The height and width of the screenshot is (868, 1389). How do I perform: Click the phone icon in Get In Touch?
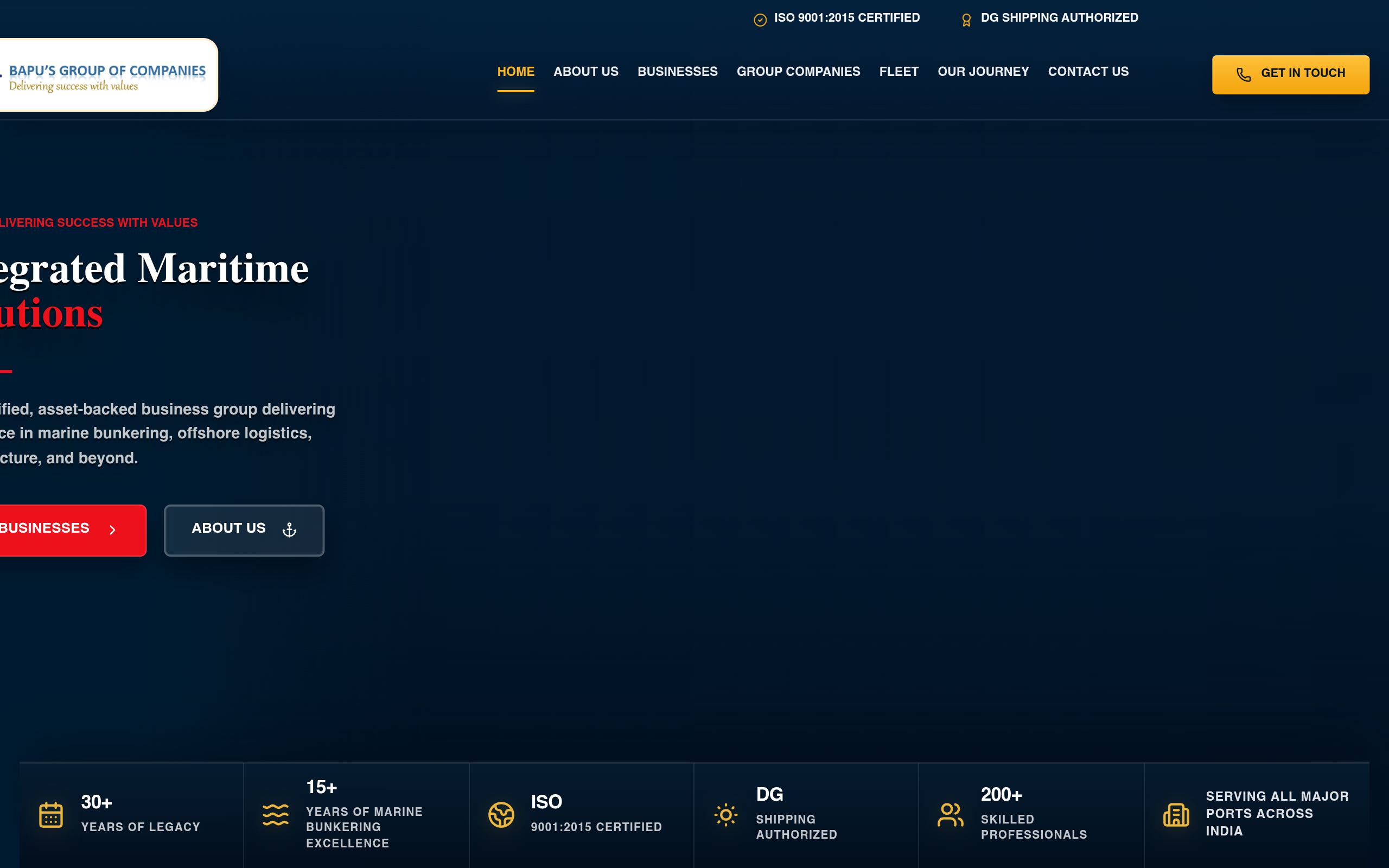(1243, 75)
